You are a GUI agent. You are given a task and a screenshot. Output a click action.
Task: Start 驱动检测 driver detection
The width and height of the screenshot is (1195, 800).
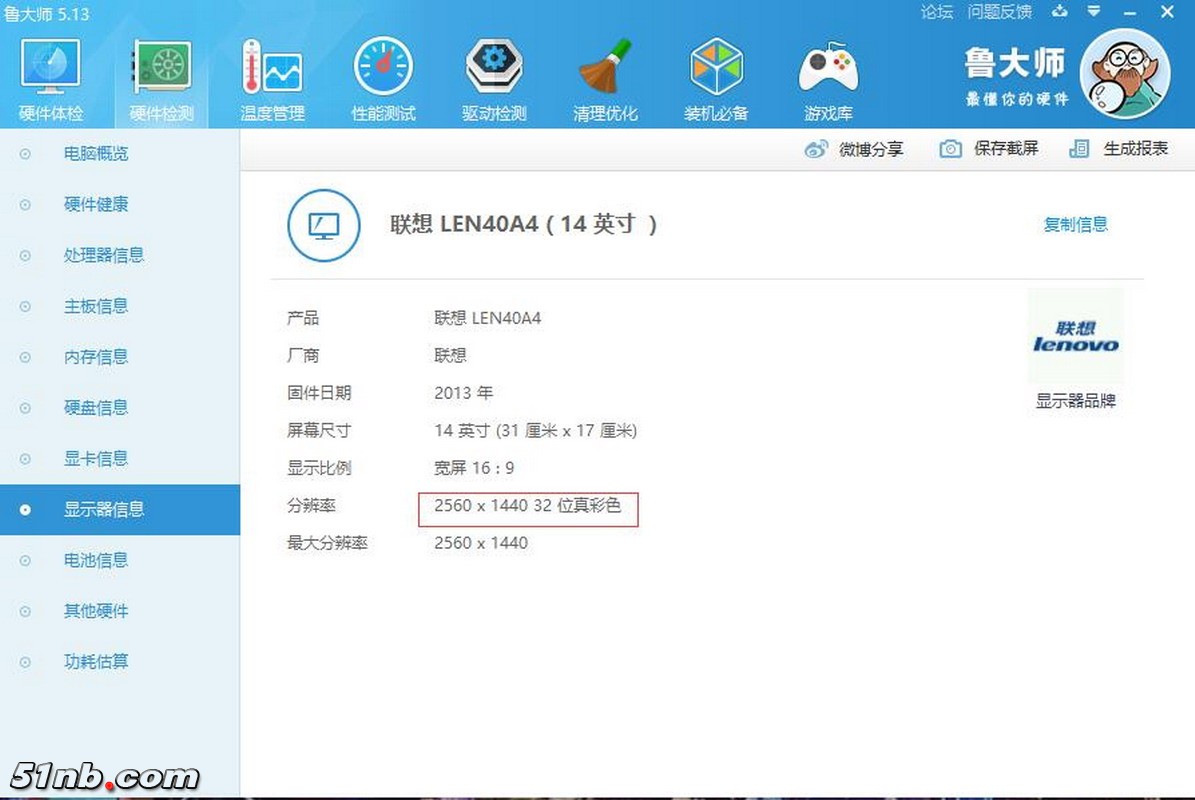tap(494, 75)
